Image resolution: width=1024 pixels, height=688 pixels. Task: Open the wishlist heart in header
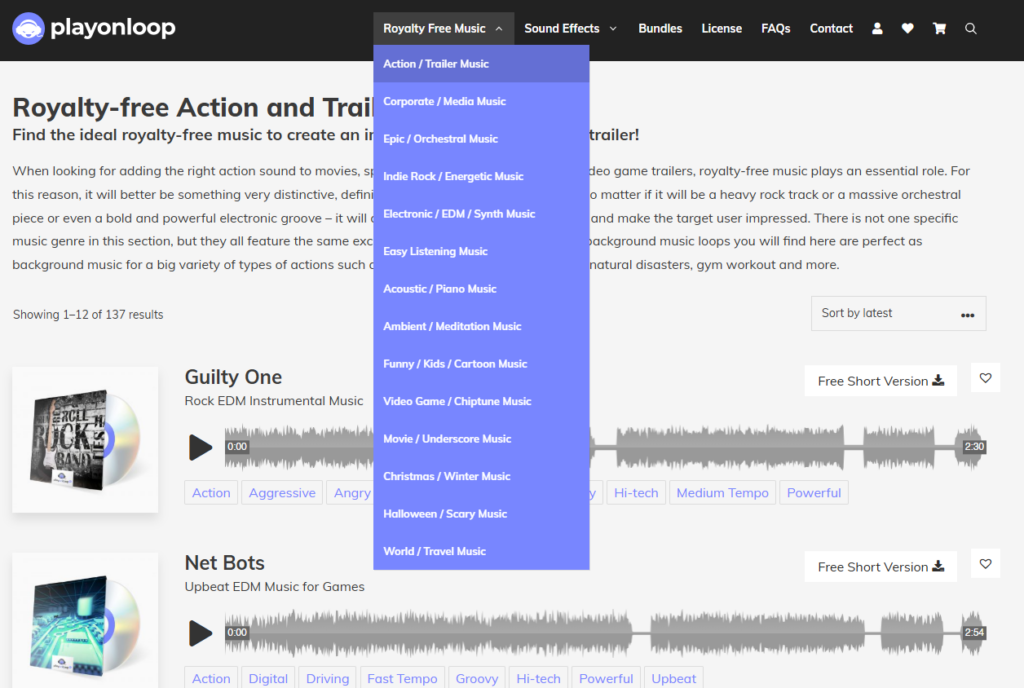coord(907,29)
